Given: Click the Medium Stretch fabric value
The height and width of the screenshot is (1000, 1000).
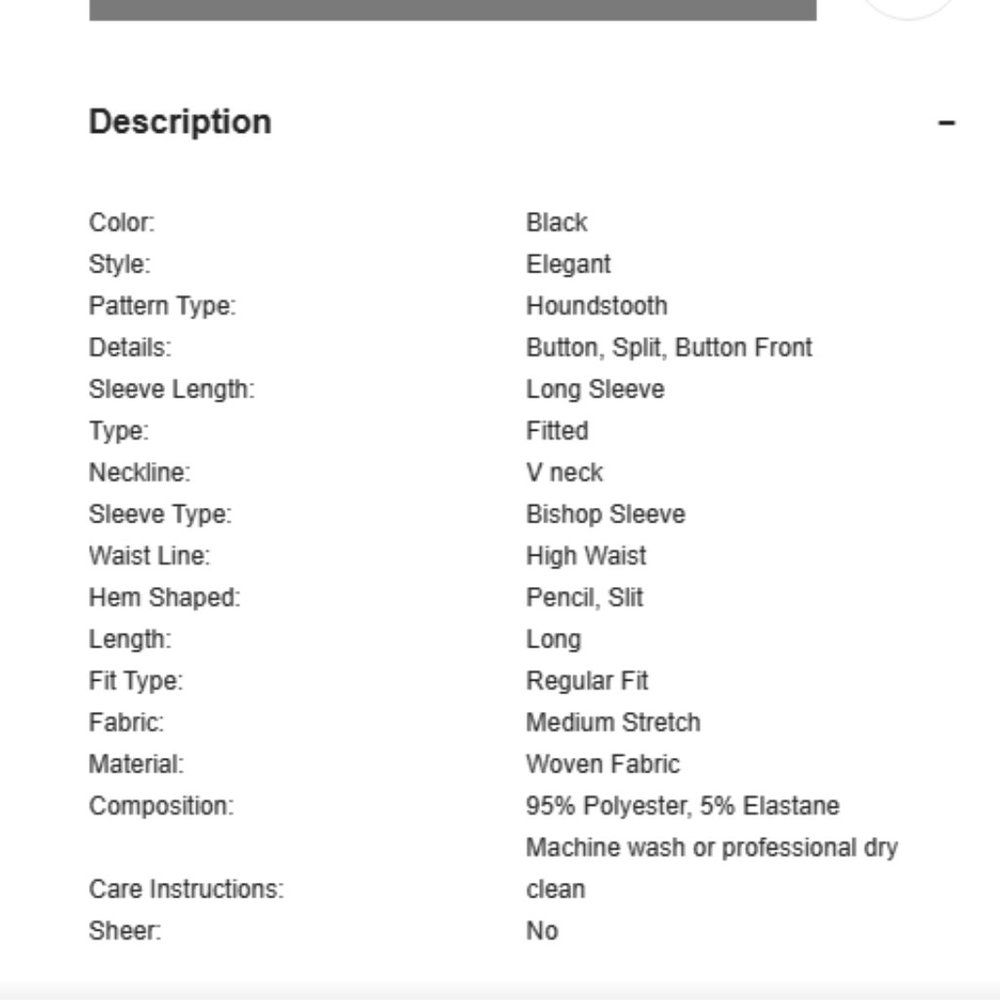Looking at the screenshot, I should (x=613, y=723).
